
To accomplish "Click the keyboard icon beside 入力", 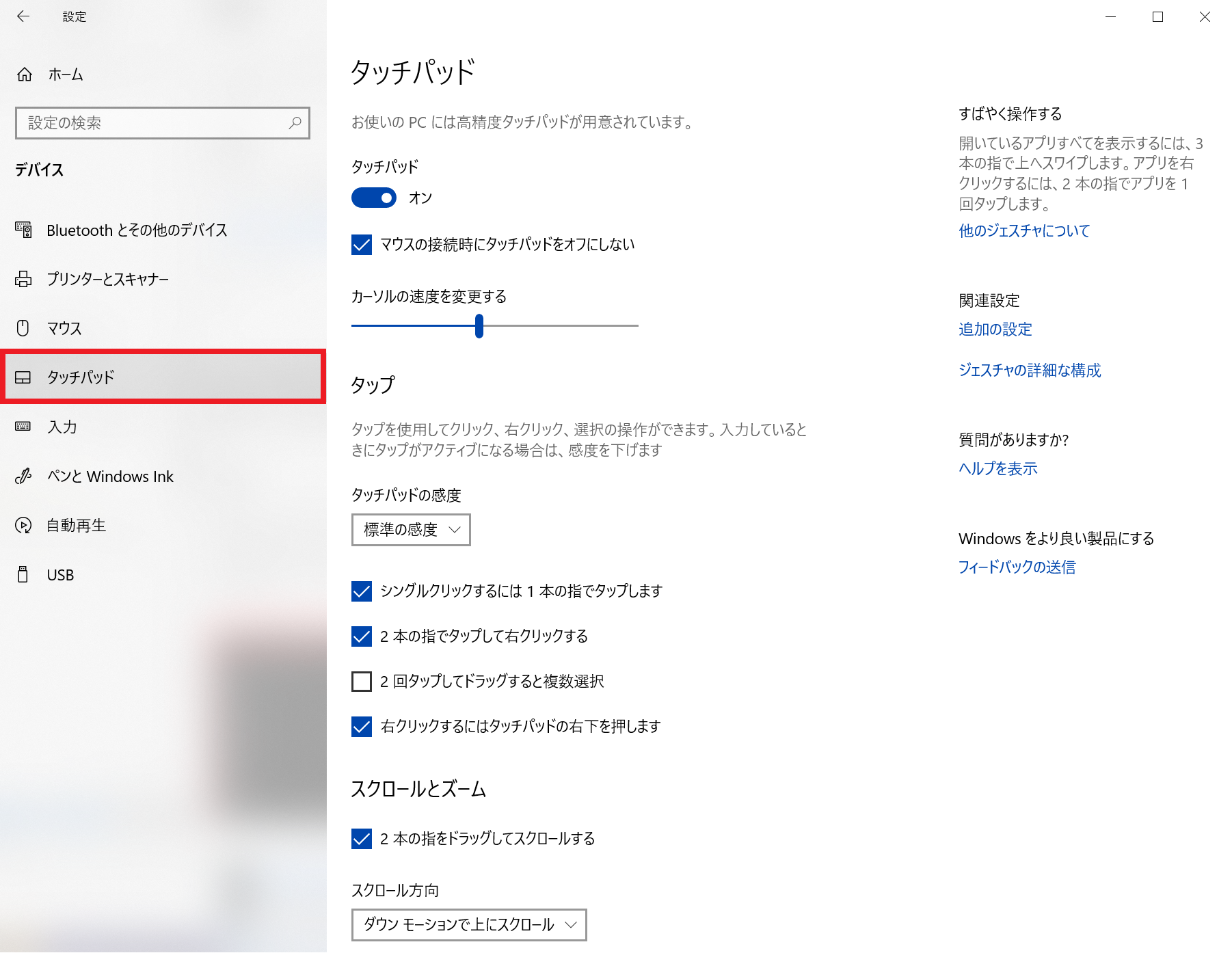I will 23,427.
